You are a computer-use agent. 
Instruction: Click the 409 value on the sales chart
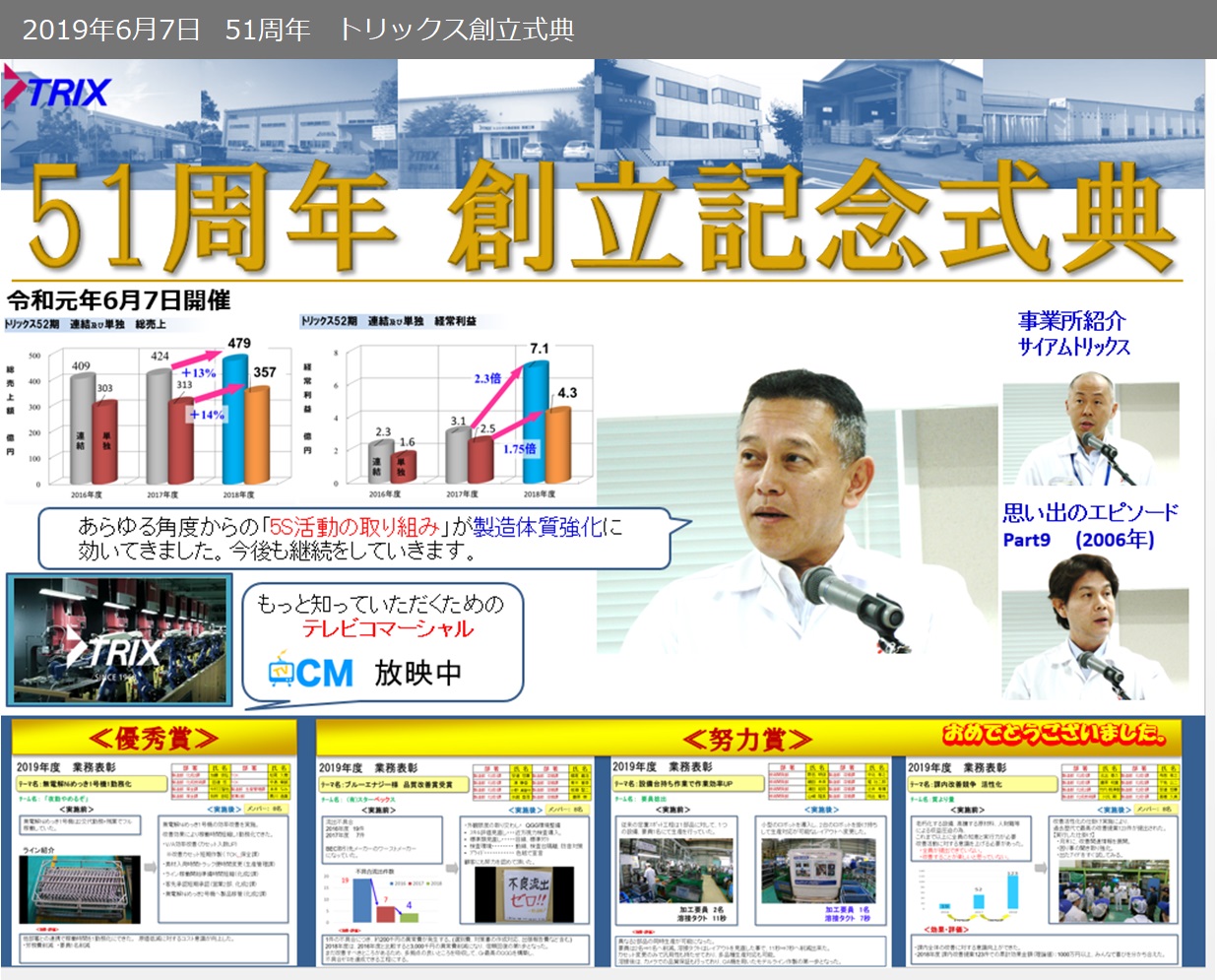coord(81,366)
